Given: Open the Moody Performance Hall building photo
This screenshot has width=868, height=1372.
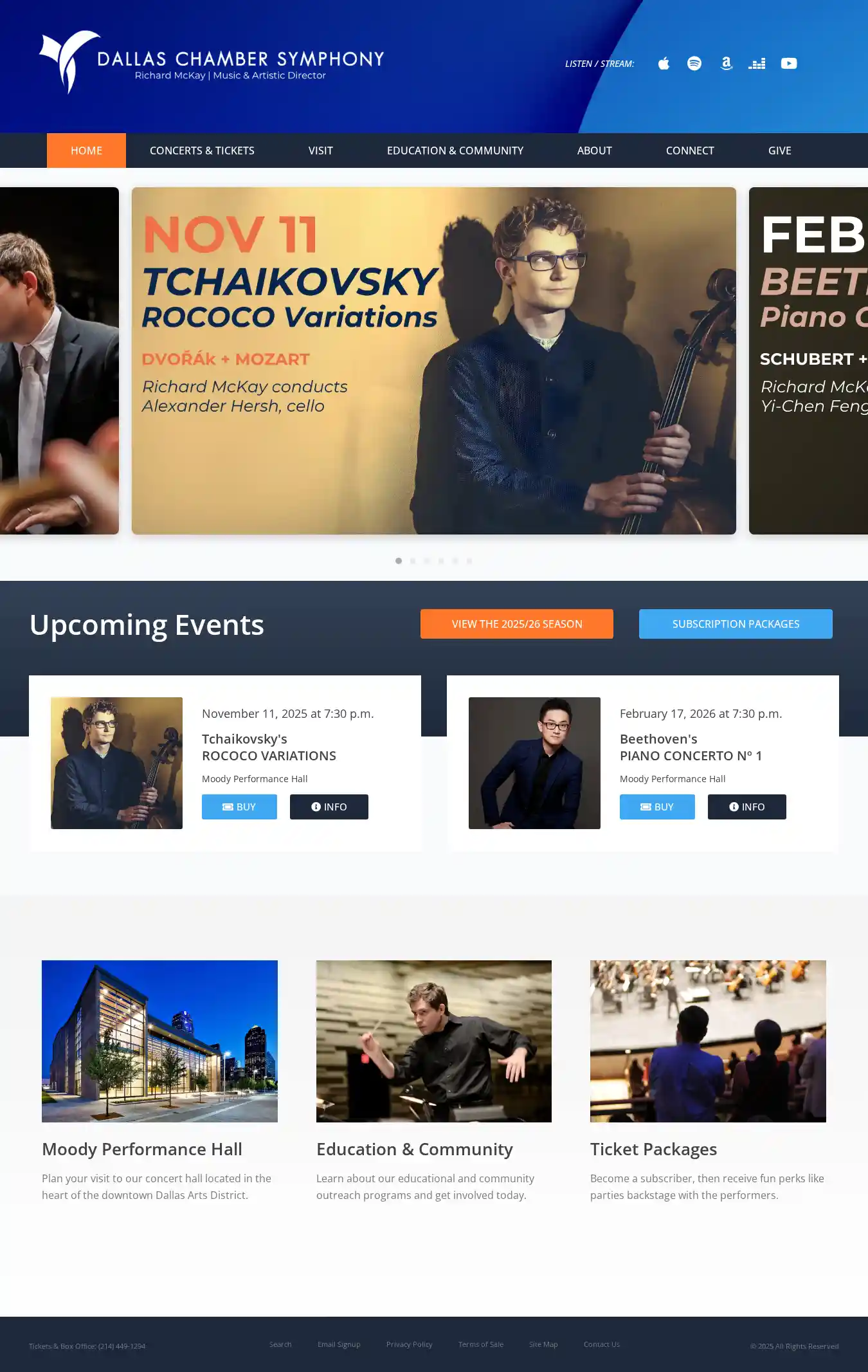Looking at the screenshot, I should (x=159, y=1041).
